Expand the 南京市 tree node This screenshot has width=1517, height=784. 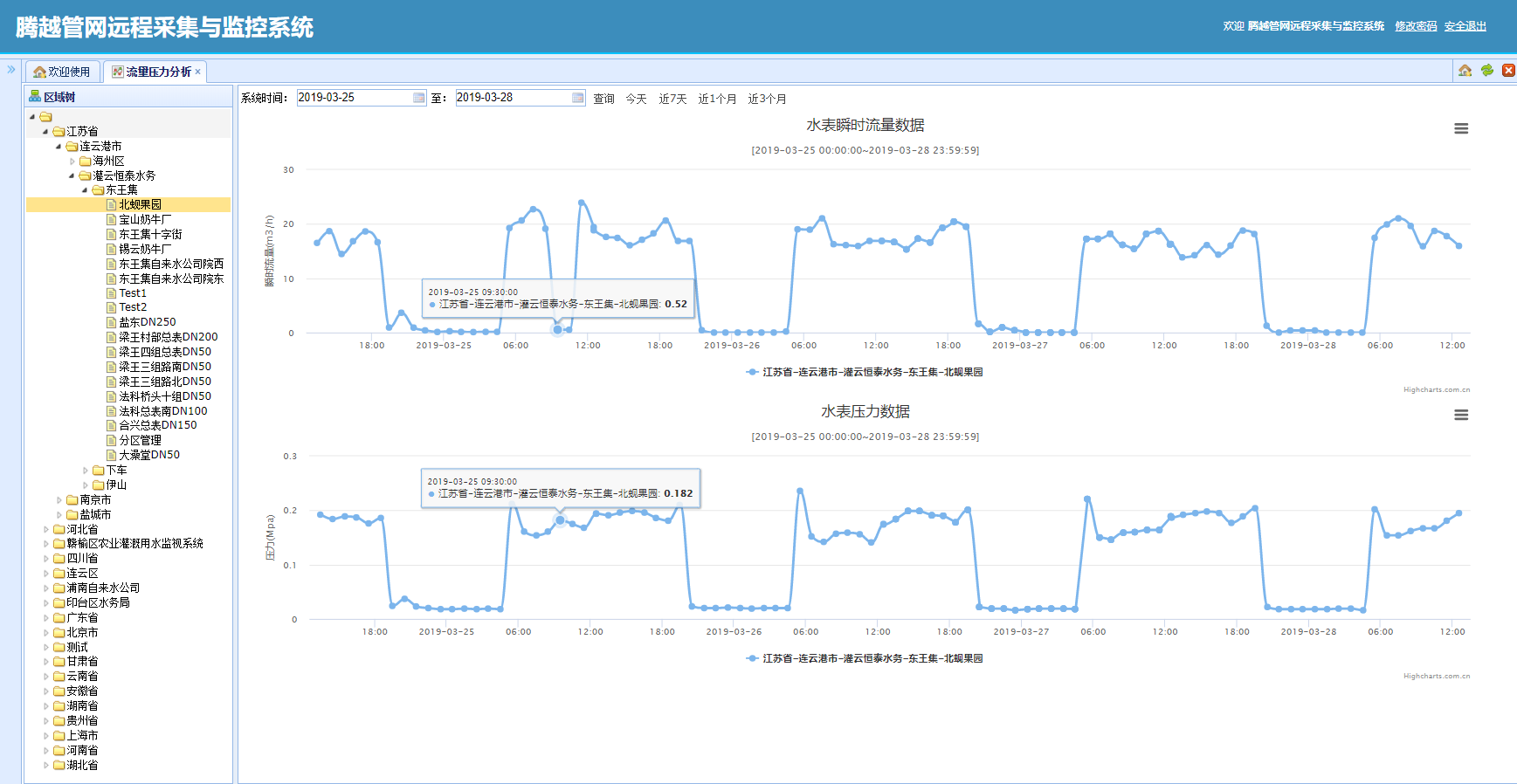point(59,500)
